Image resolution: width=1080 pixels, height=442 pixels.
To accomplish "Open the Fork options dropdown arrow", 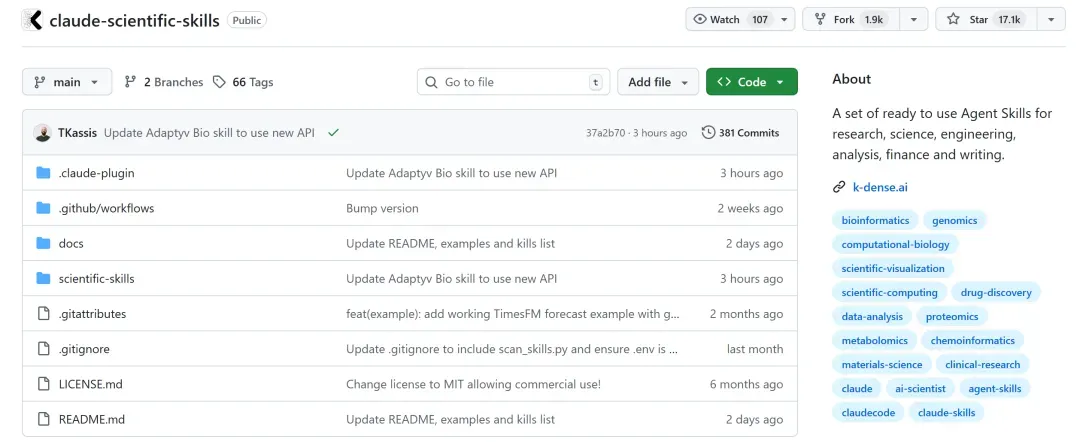I will coord(914,19).
